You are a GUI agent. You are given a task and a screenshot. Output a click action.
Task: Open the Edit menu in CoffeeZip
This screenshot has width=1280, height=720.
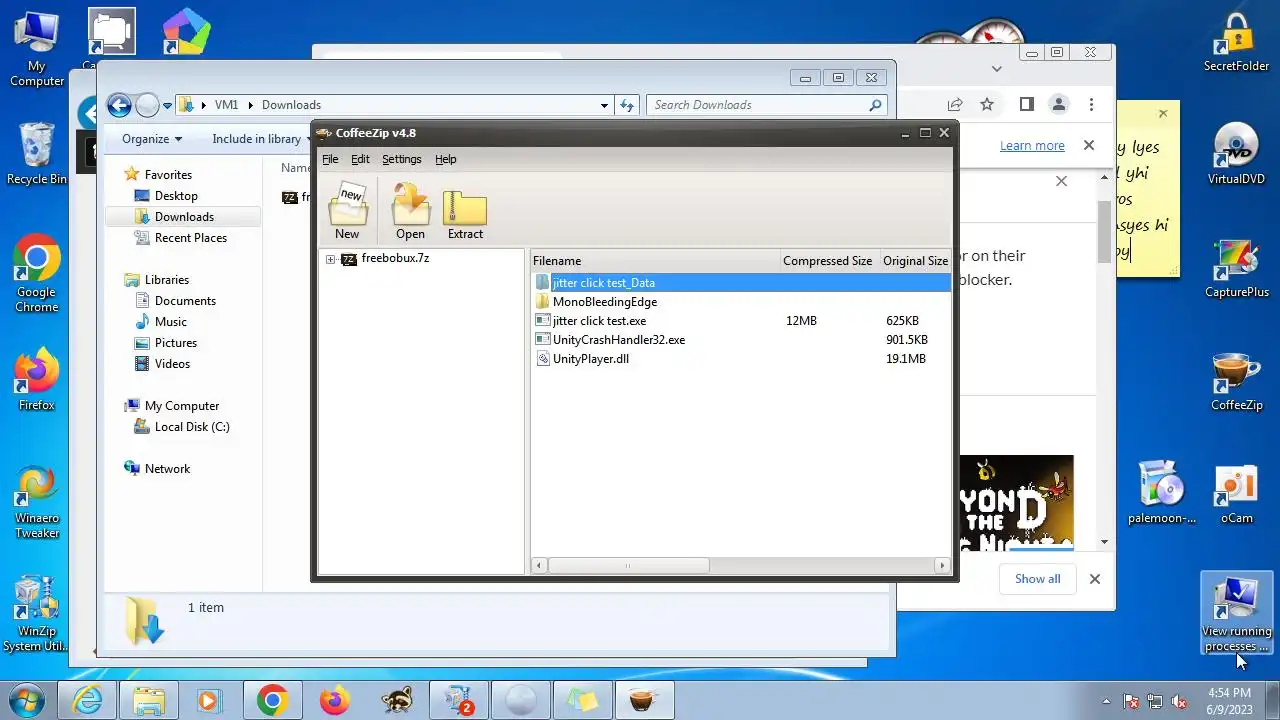(x=360, y=159)
